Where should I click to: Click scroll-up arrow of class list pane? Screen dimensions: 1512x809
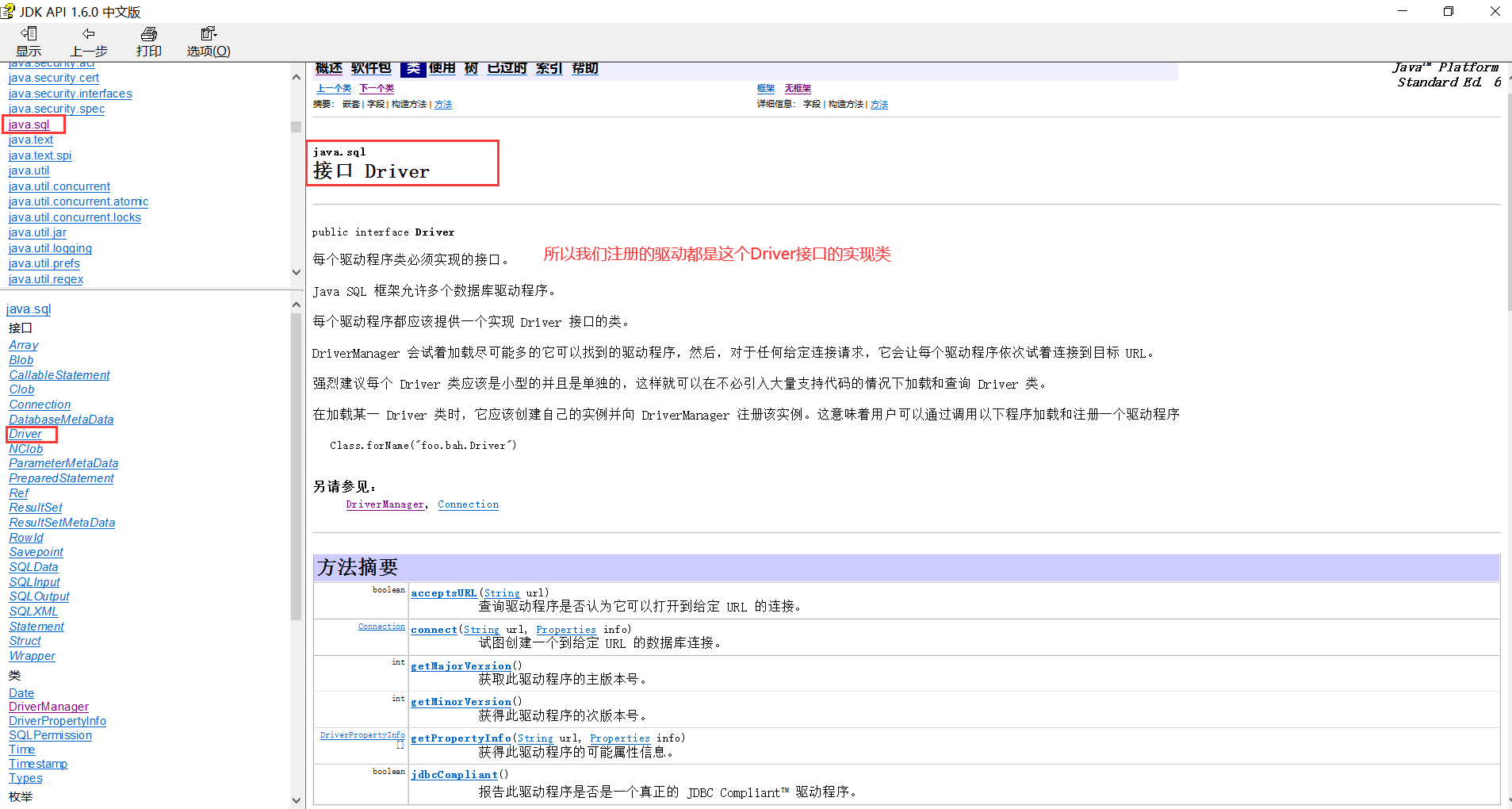pos(296,305)
